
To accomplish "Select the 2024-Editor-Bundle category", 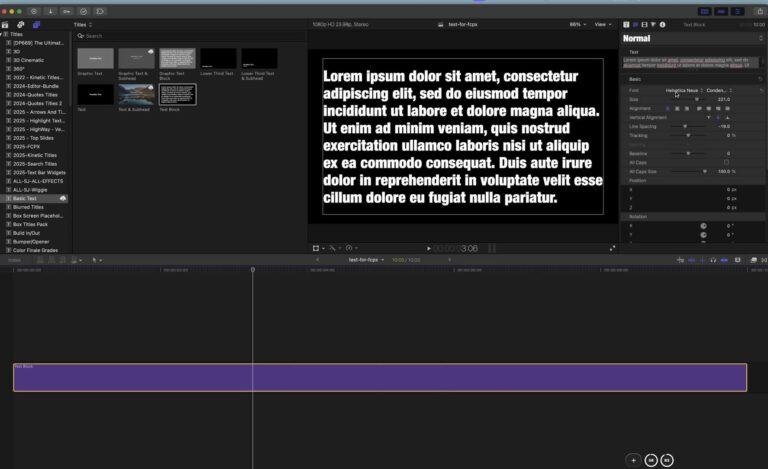I will tap(36, 86).
